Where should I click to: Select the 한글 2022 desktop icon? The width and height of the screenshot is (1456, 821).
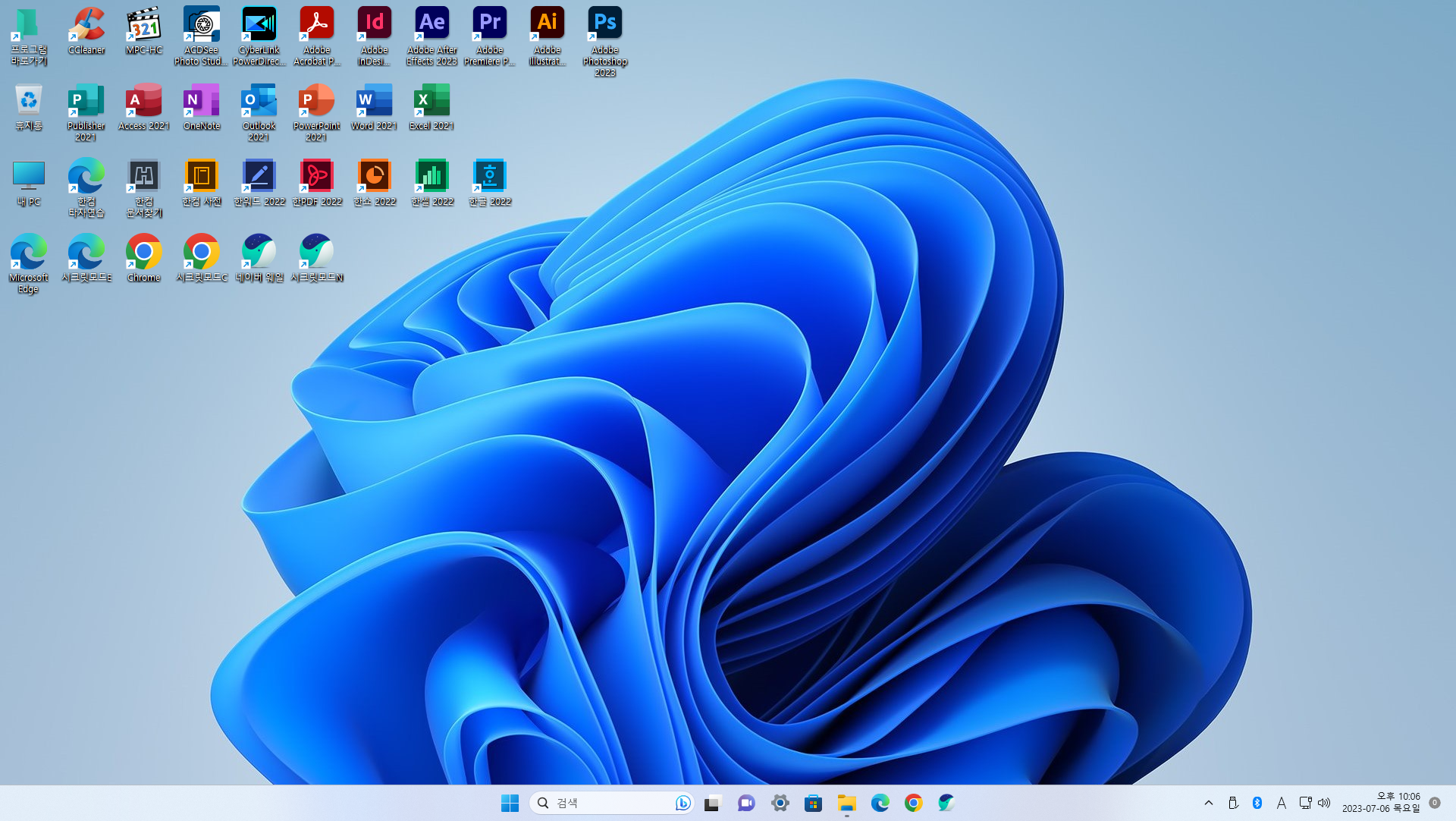point(489,177)
